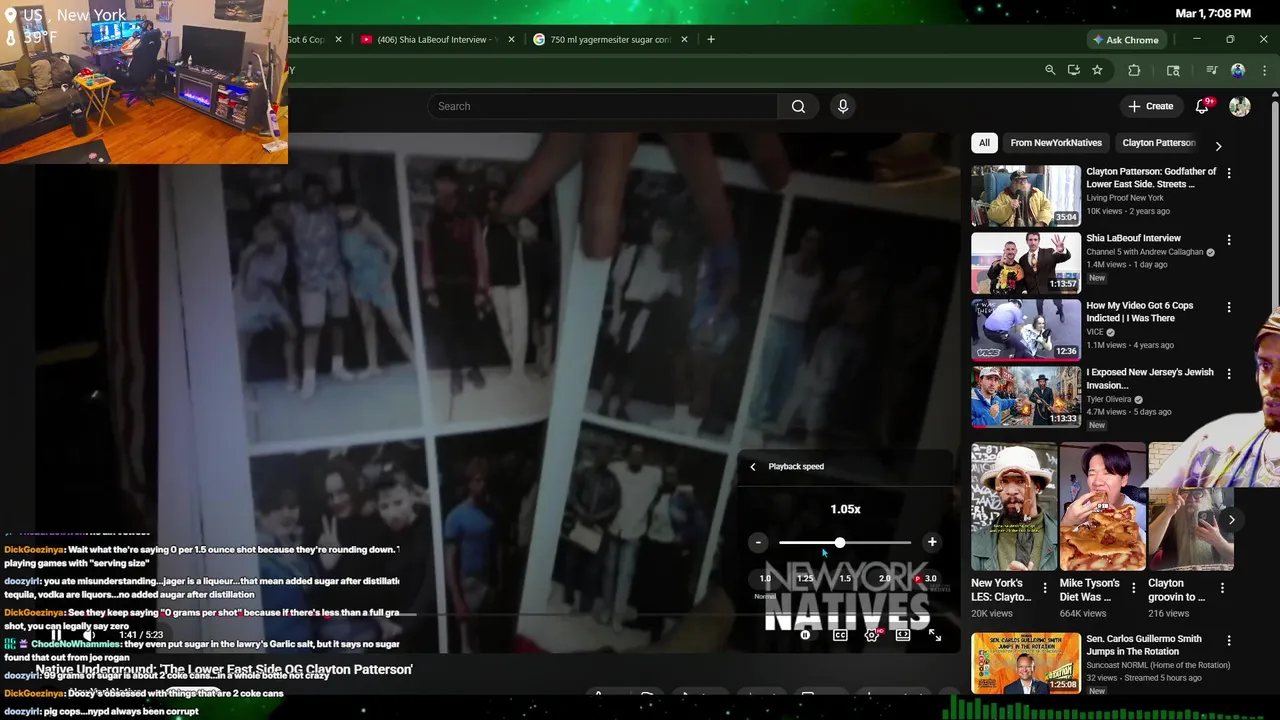Select the 1.0 Normal speed preset
Viewport: 1280px width, 720px height.
coord(765,579)
